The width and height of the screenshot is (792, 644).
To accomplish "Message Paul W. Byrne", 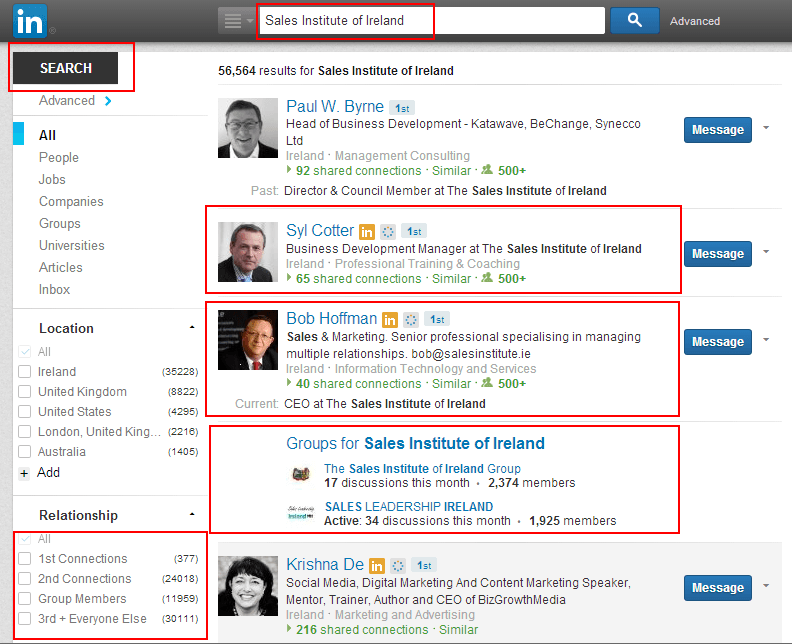I will point(718,130).
